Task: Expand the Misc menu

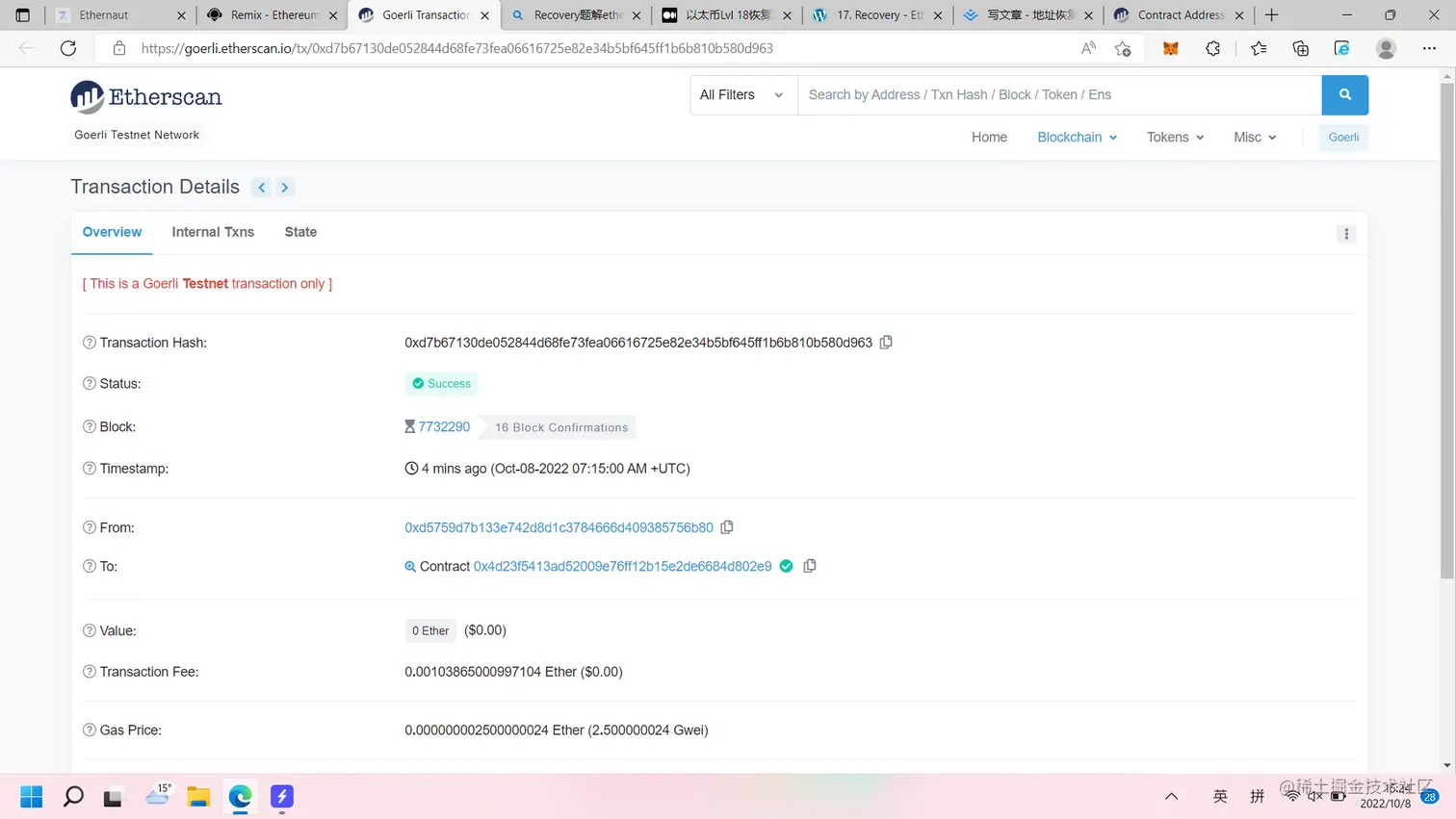Action: coord(1255,137)
